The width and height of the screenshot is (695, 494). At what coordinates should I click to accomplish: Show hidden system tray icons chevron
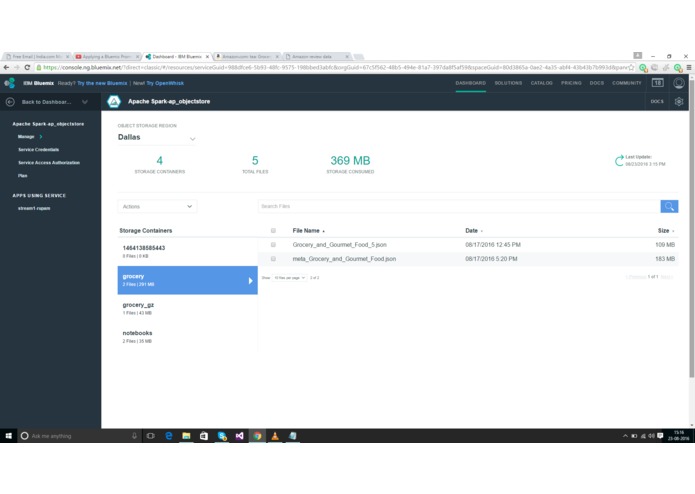pos(625,436)
